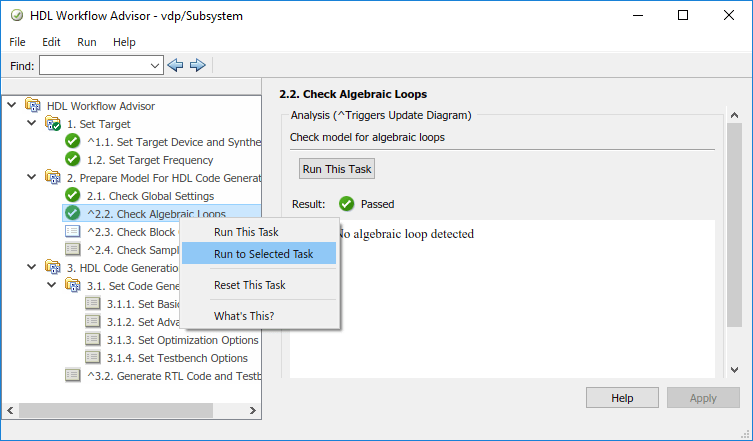The width and height of the screenshot is (753, 441).
Task: Select Reset This Task in context menu
Action: pyautogui.click(x=249, y=285)
